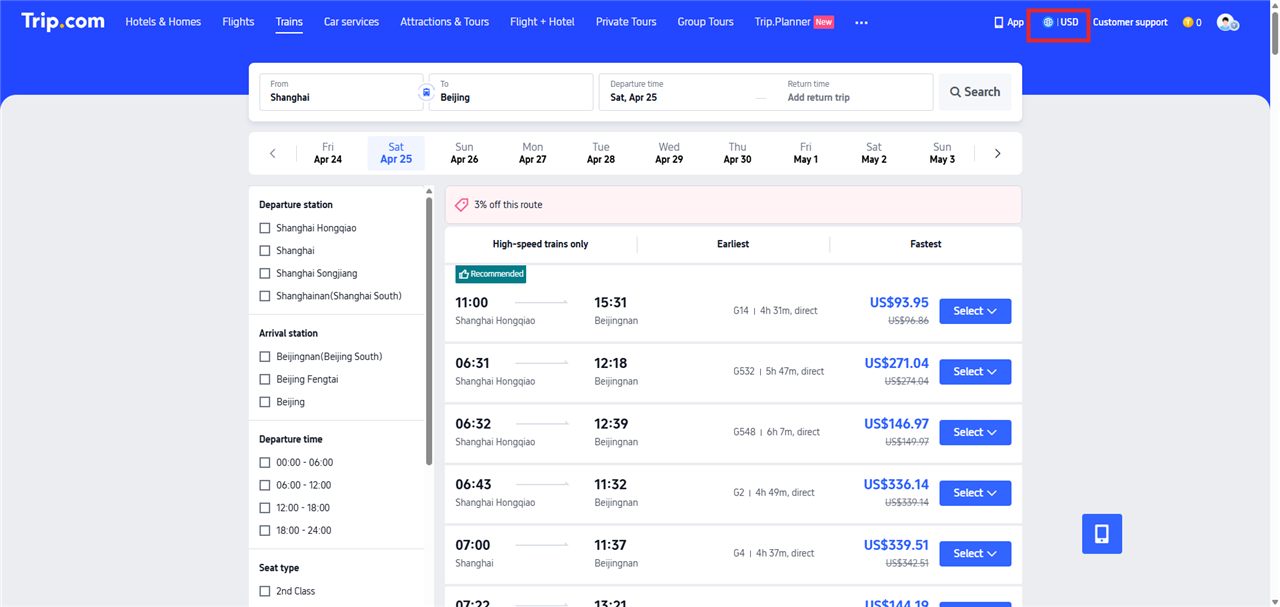1280x607 pixels.
Task: Click the App download phone icon
Action: [x=996, y=21]
